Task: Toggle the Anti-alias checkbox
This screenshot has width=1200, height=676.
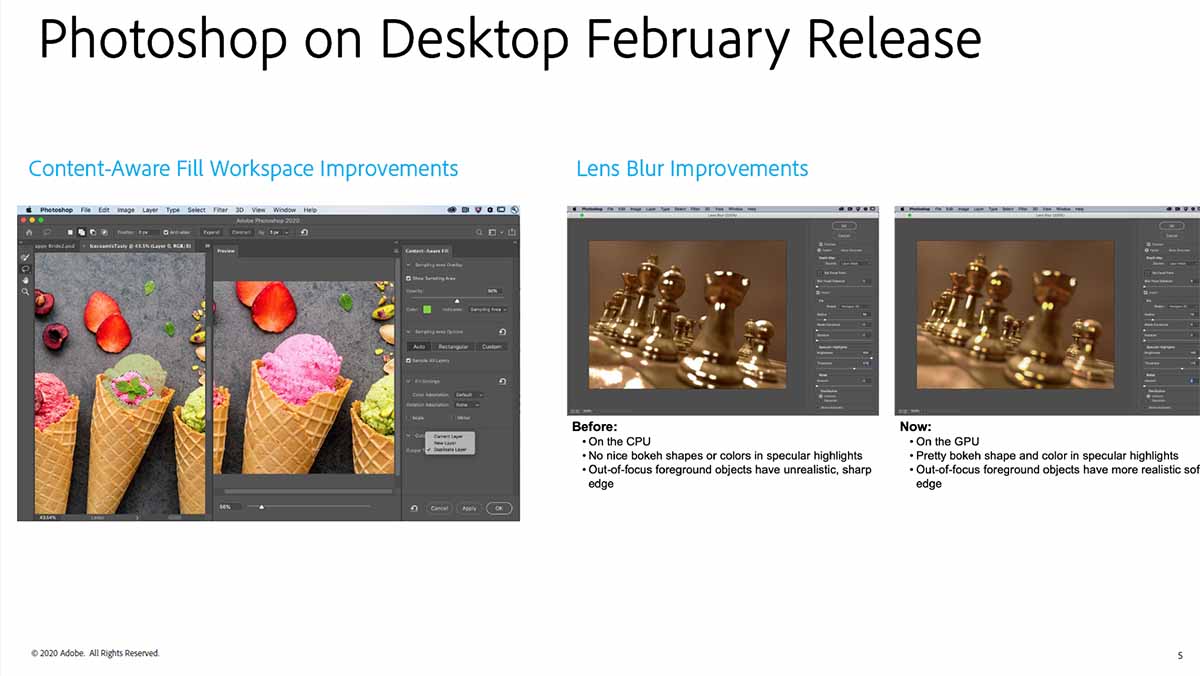Action: click(x=166, y=232)
